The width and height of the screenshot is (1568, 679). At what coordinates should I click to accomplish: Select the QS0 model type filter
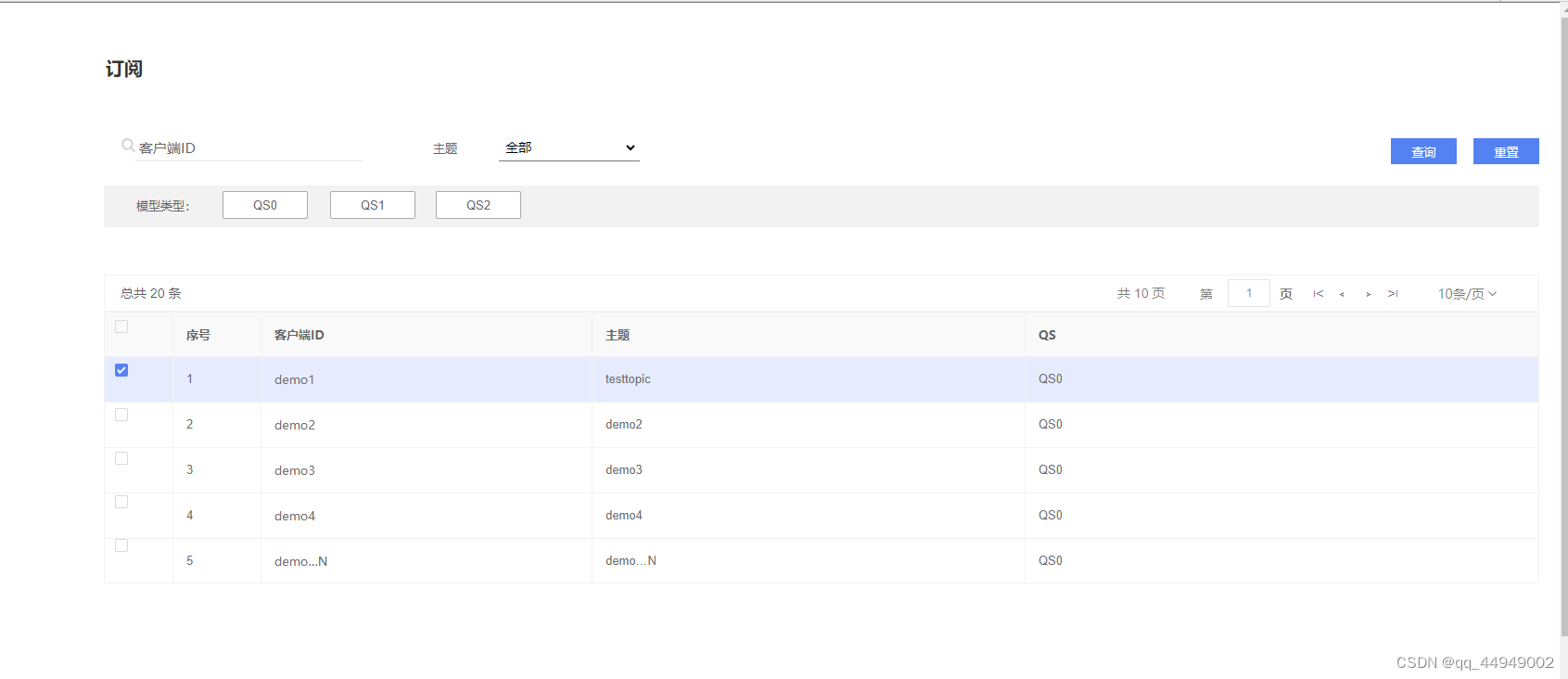pyautogui.click(x=265, y=205)
